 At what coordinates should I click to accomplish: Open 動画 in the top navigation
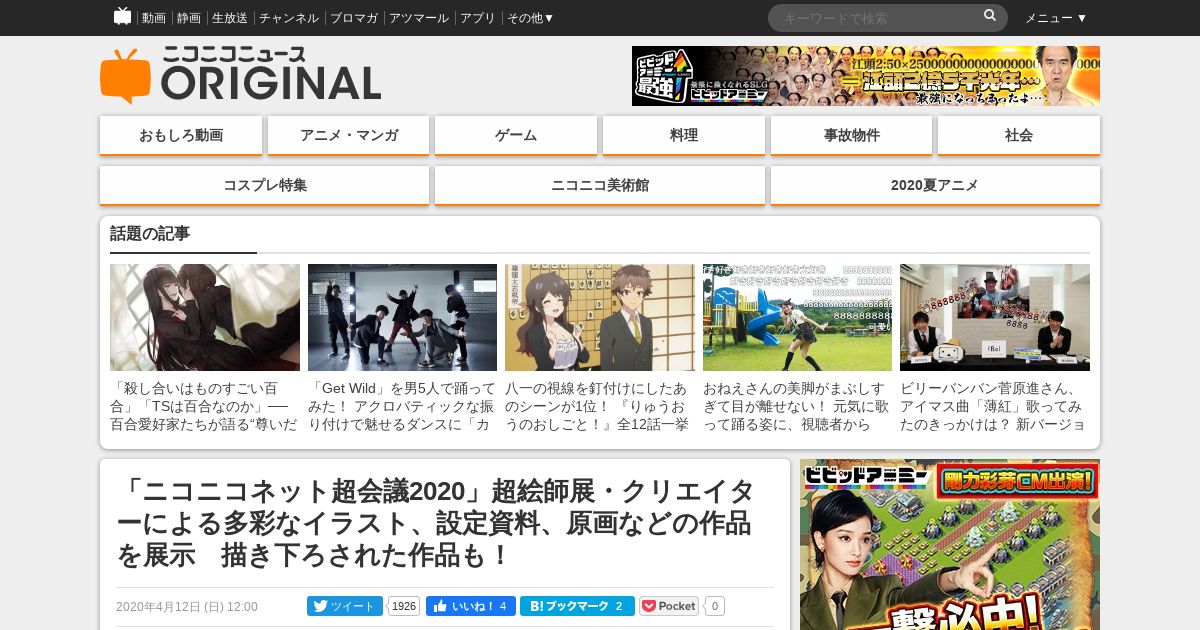(154, 18)
